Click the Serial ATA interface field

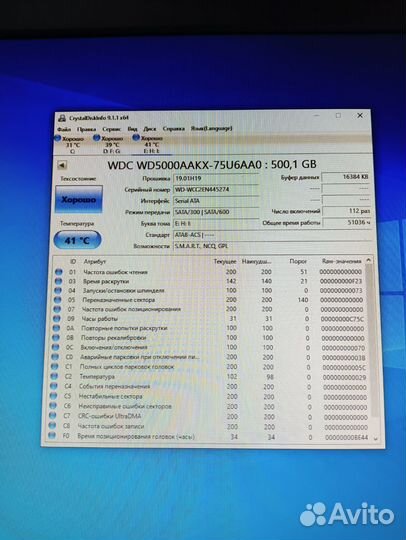pyautogui.click(x=216, y=201)
